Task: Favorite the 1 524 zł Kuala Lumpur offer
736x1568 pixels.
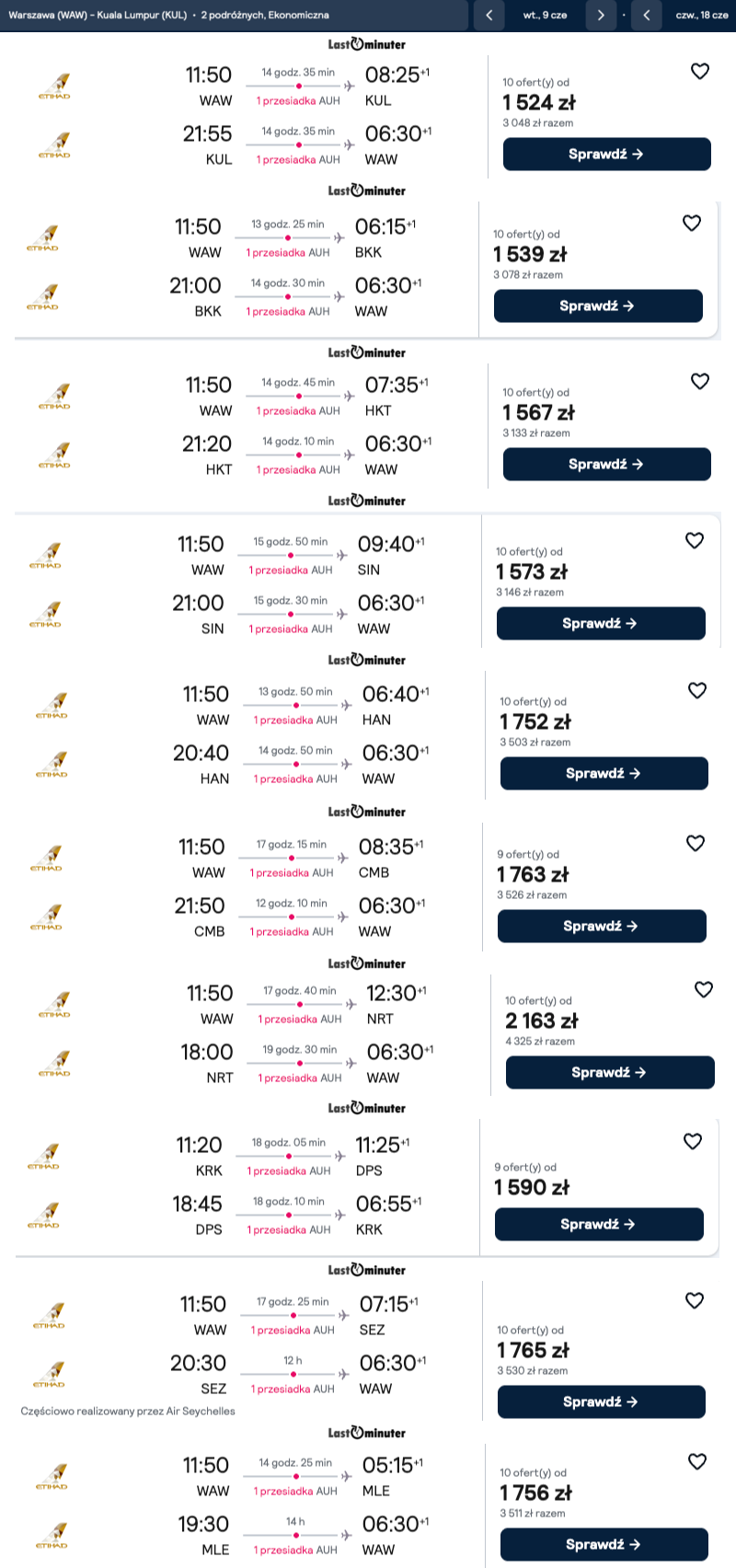Action: 700,72
